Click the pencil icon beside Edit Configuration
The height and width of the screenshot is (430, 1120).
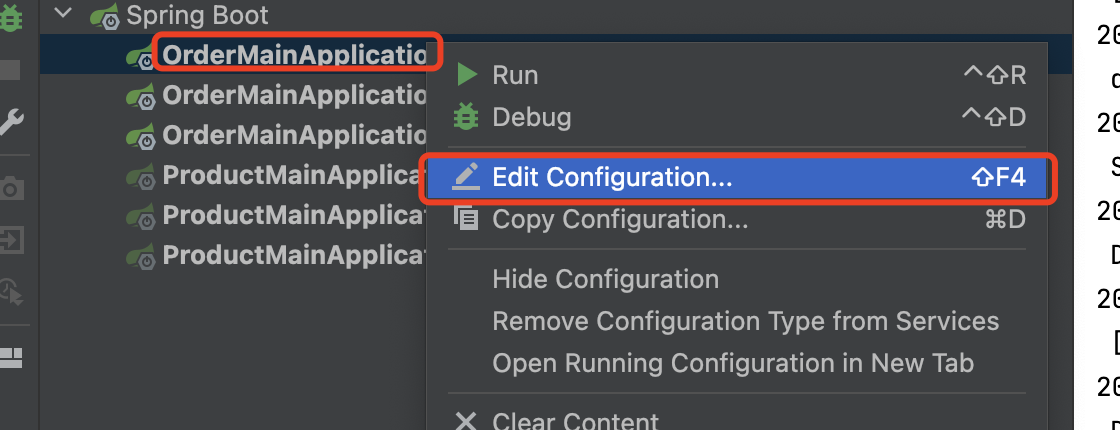click(x=466, y=177)
